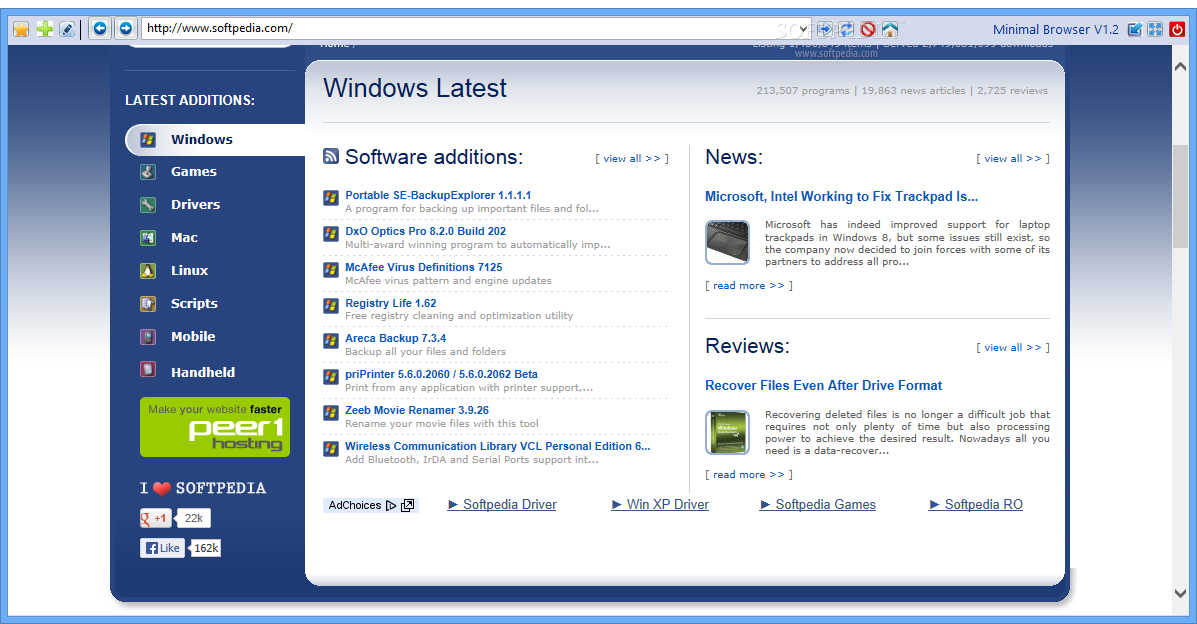Click read more under Reviews article
The image size is (1197, 624).
pyautogui.click(x=749, y=474)
